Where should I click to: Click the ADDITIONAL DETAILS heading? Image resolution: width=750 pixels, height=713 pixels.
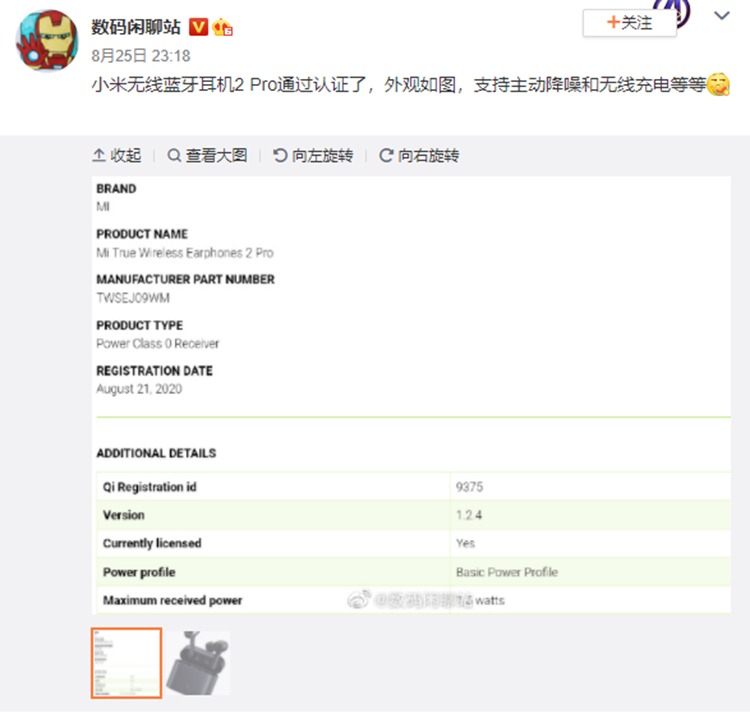pyautogui.click(x=156, y=453)
